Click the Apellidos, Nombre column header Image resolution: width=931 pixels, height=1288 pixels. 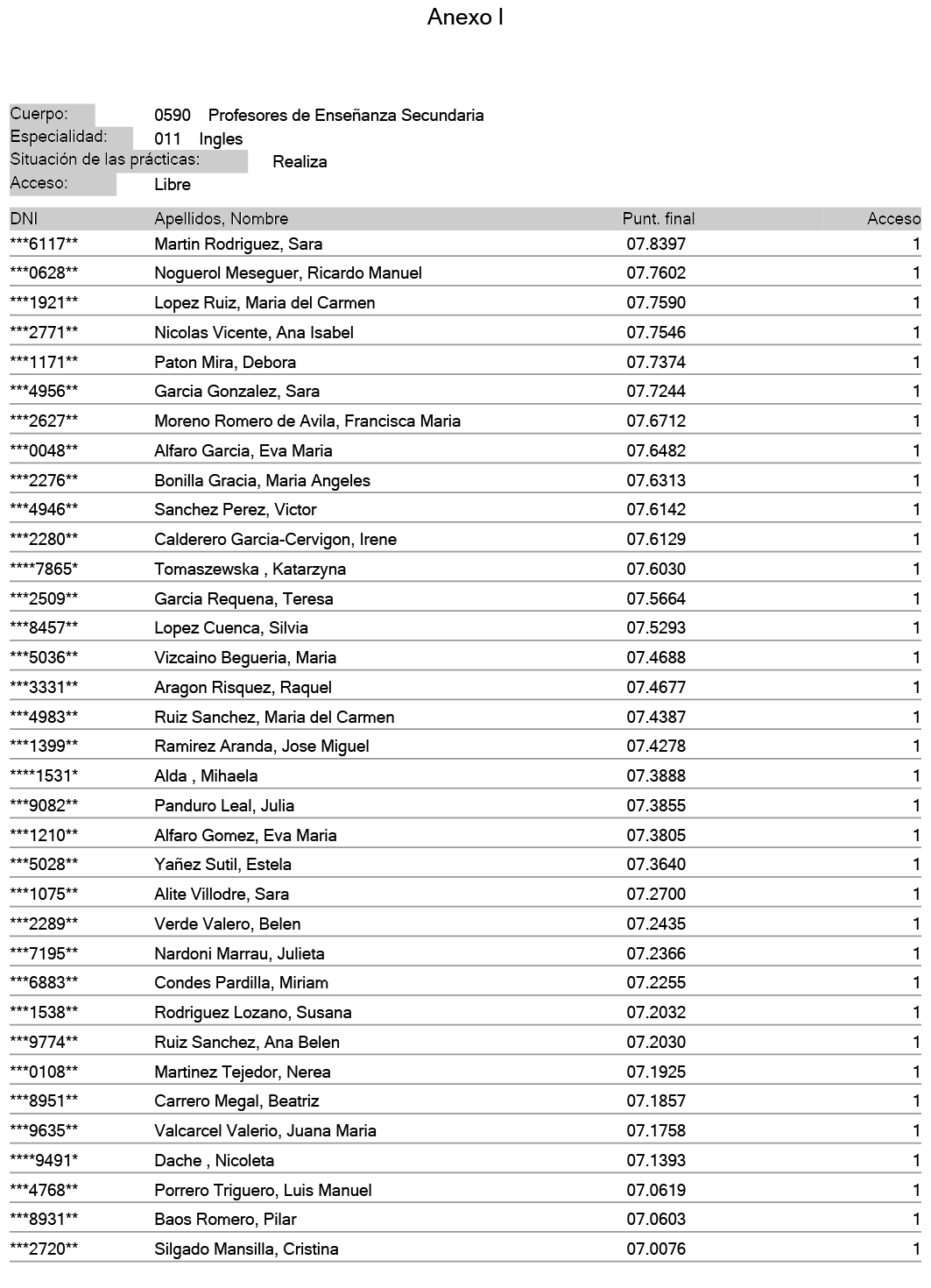221,219
